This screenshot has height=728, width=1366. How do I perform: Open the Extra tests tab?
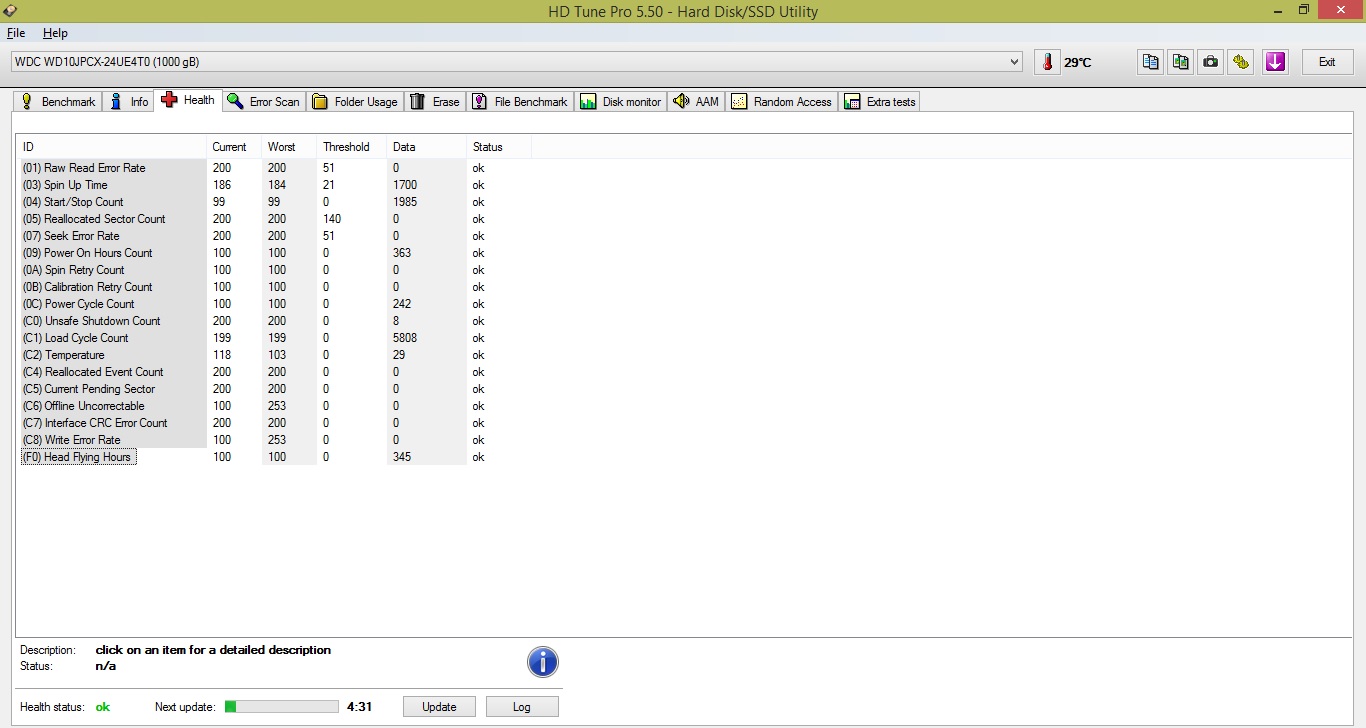pyautogui.click(x=880, y=102)
